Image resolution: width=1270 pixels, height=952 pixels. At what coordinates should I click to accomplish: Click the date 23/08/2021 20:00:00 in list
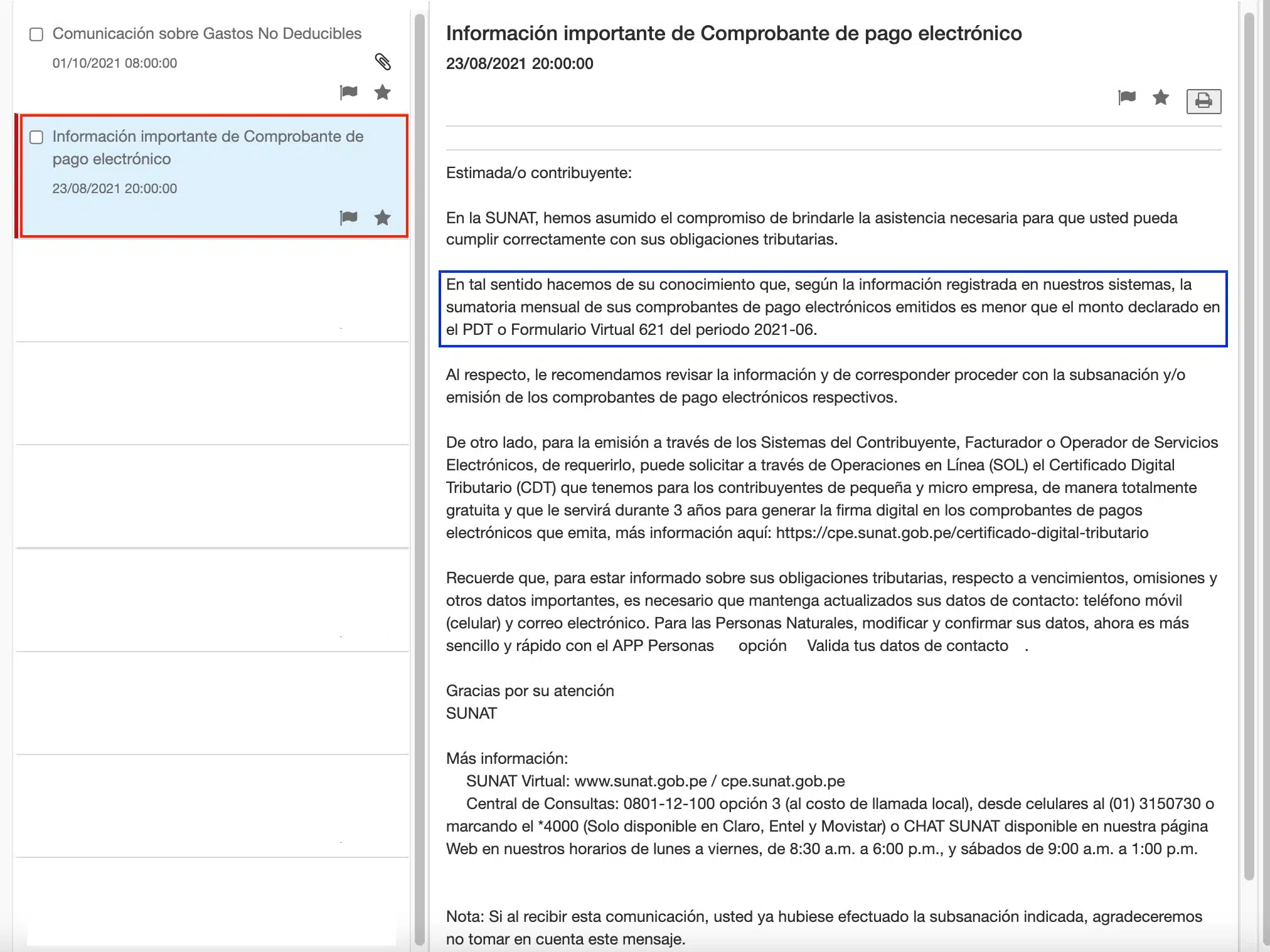coord(115,188)
